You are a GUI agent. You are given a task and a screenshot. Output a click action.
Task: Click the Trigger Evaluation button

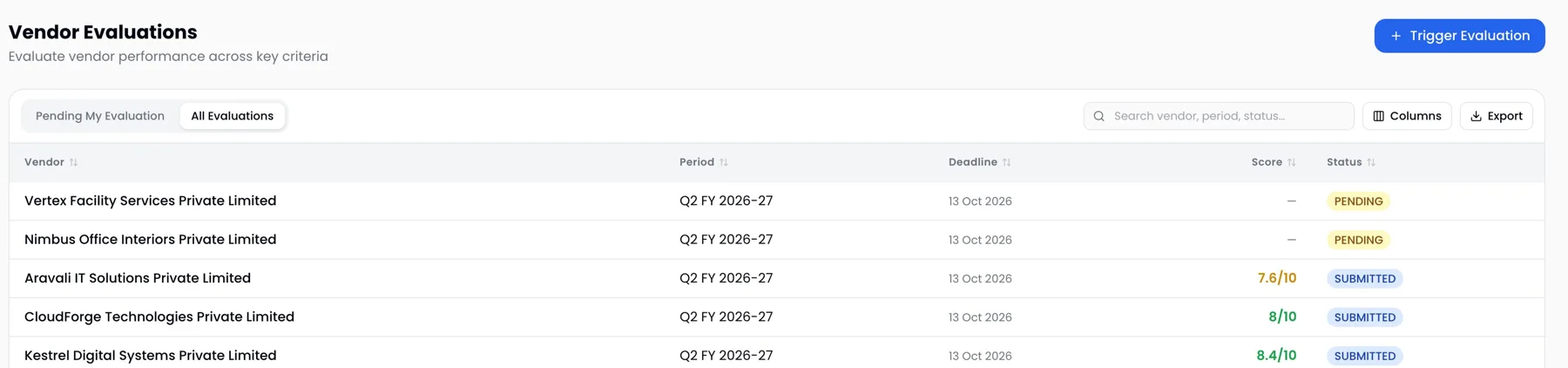[x=1459, y=36]
